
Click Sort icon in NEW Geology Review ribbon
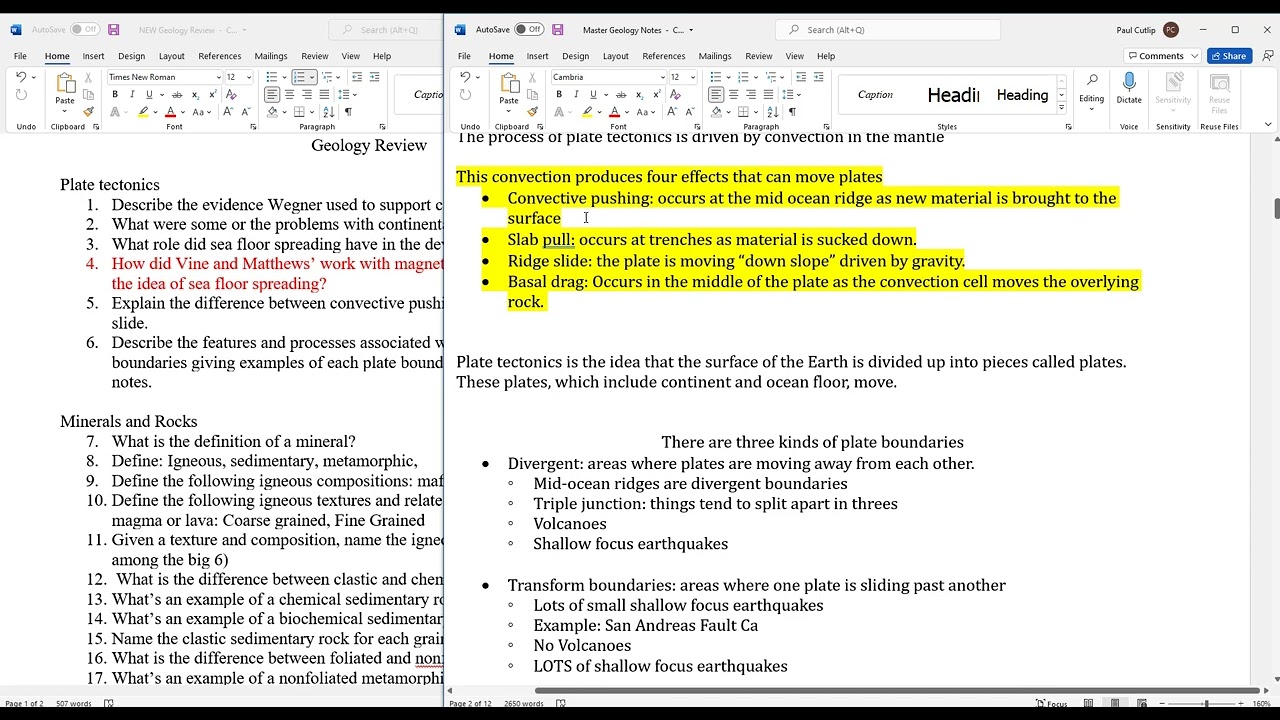[330, 112]
